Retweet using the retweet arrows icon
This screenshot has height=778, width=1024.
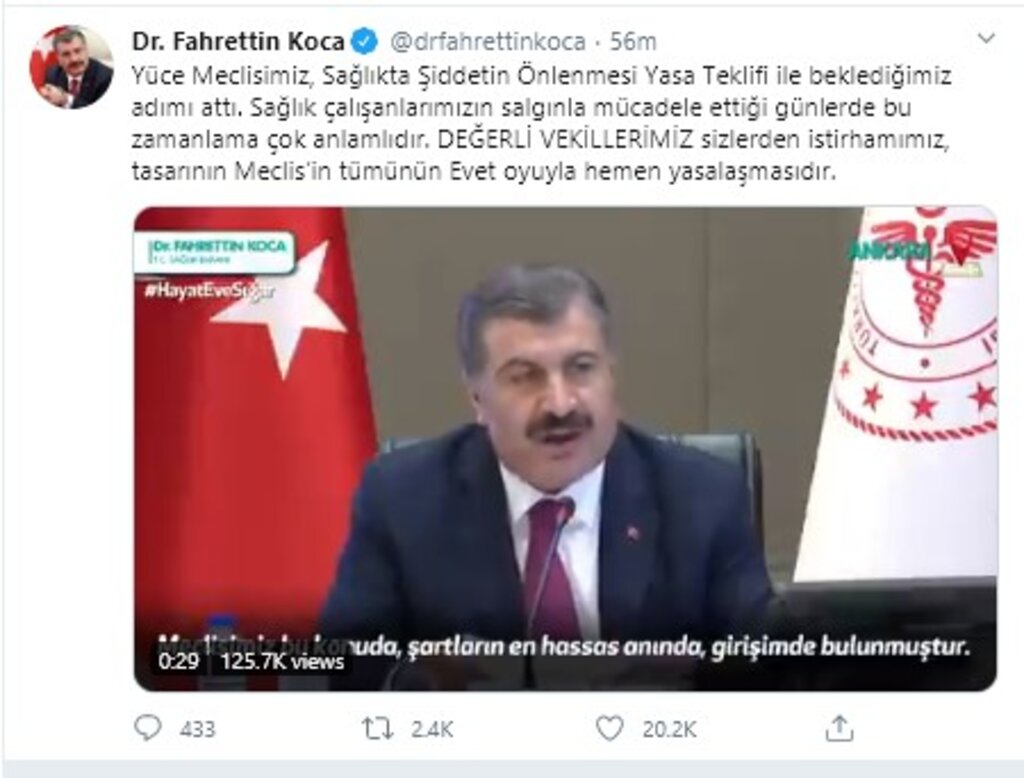377,728
